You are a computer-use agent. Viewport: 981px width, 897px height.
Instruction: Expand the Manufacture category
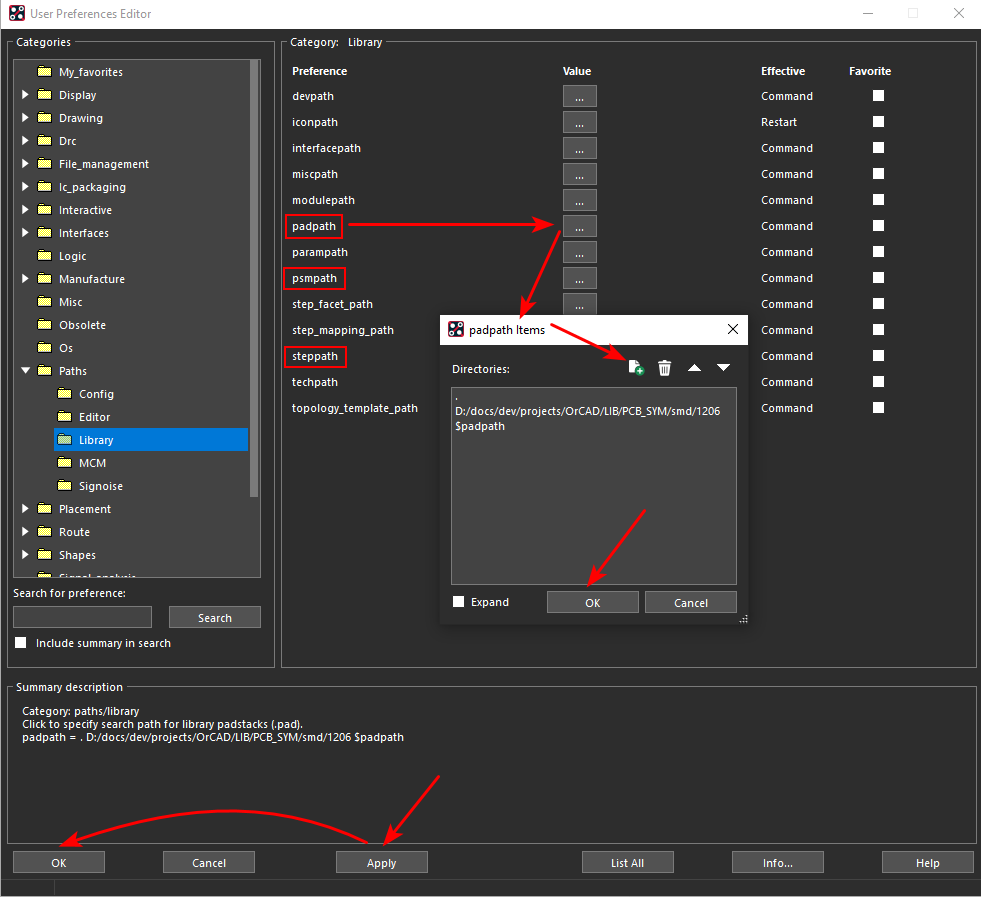[26, 279]
